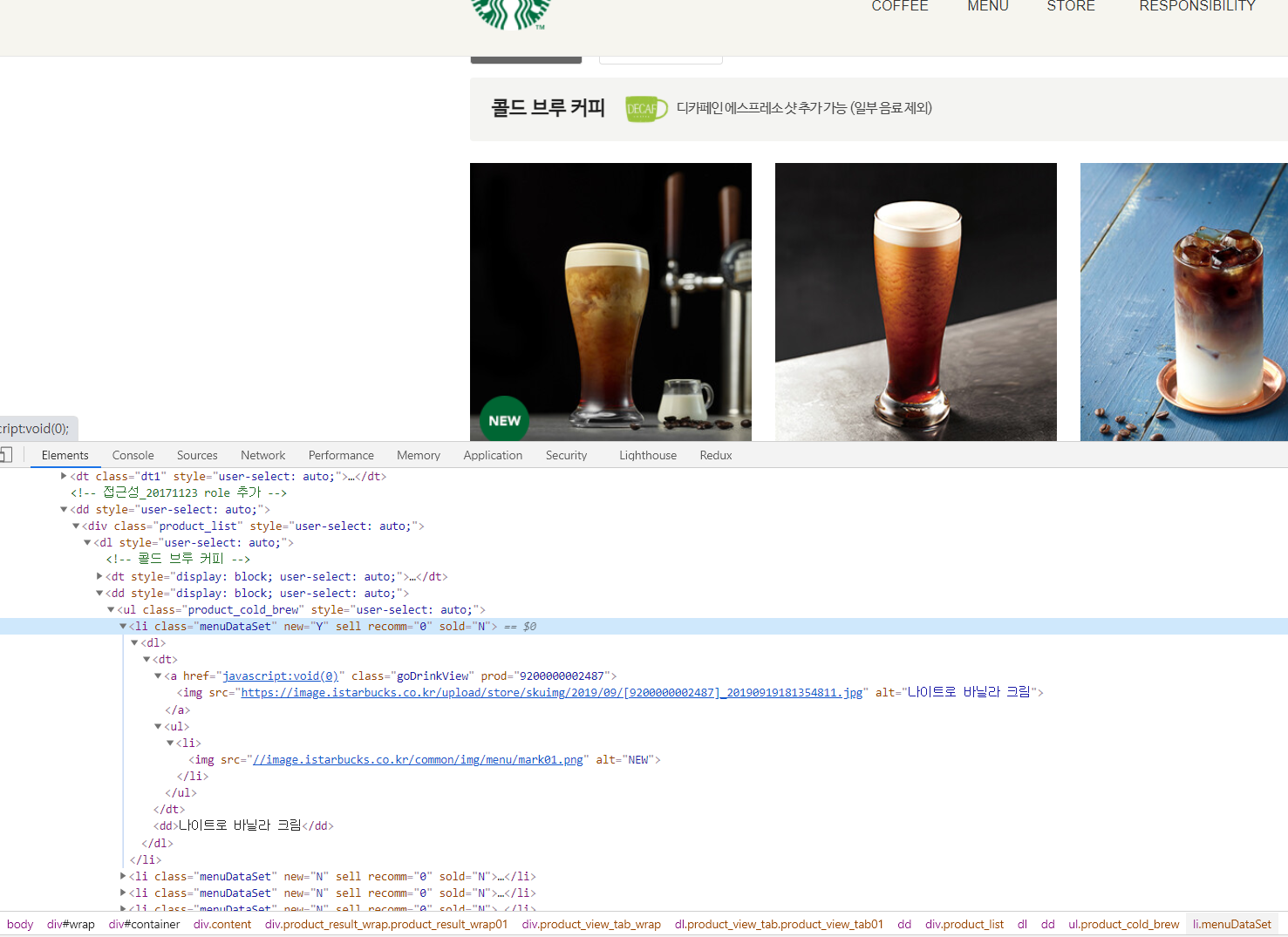Viewport: 1288px width, 937px height.
Task: Collapse the ul class="product_cold_brew" node
Action: pyautogui.click(x=111, y=610)
